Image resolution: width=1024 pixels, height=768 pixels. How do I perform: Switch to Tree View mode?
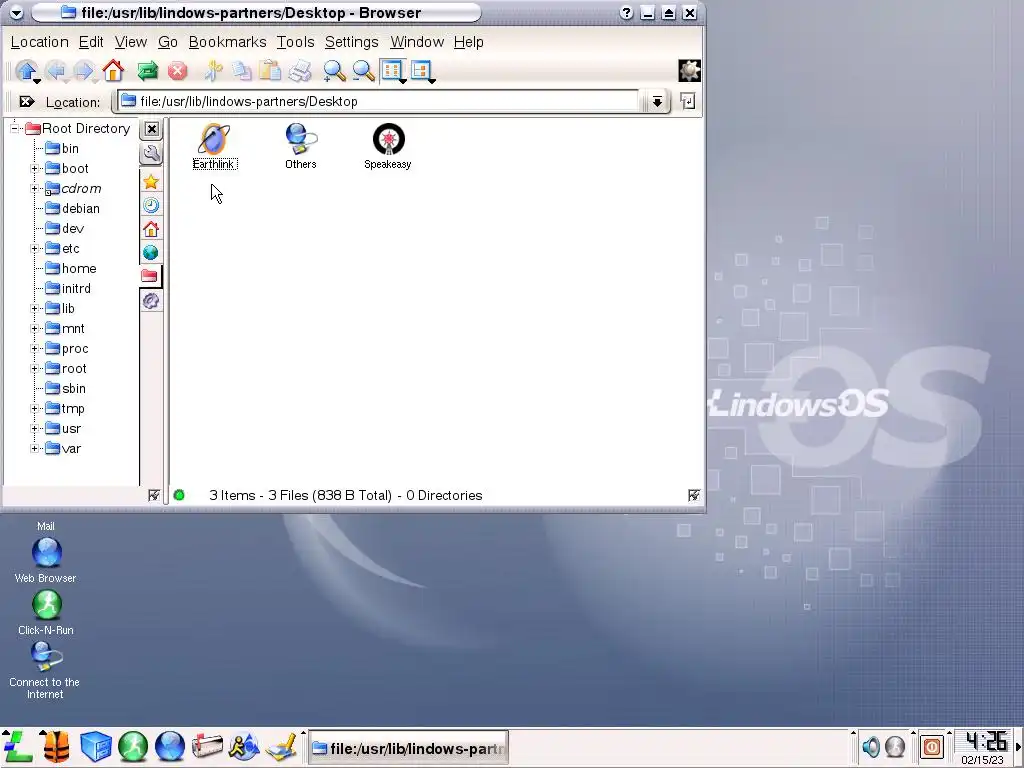421,71
